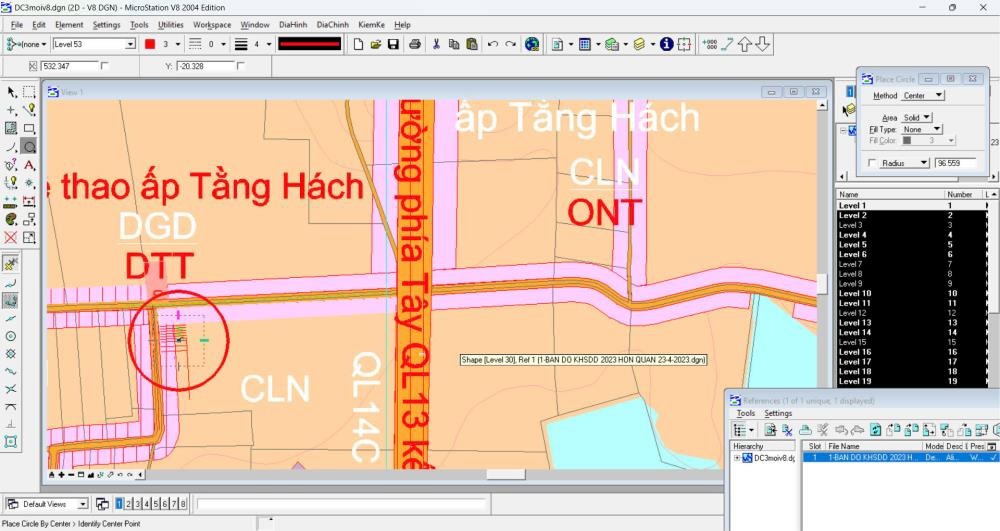Click the Attach Reference icon in References window
The height and width of the screenshot is (531, 1000).
(x=770, y=430)
